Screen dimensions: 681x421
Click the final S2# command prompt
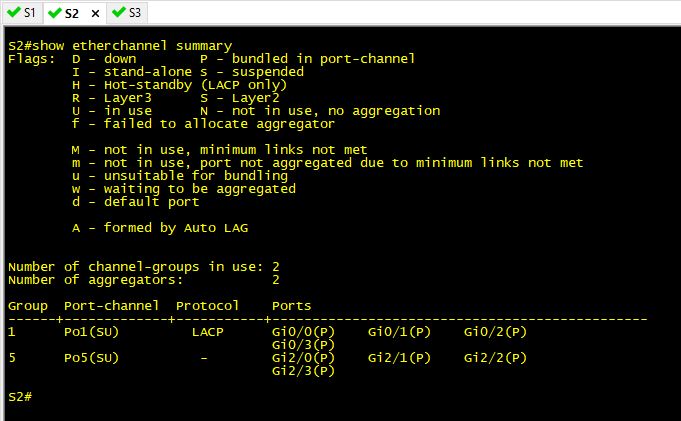[20, 397]
